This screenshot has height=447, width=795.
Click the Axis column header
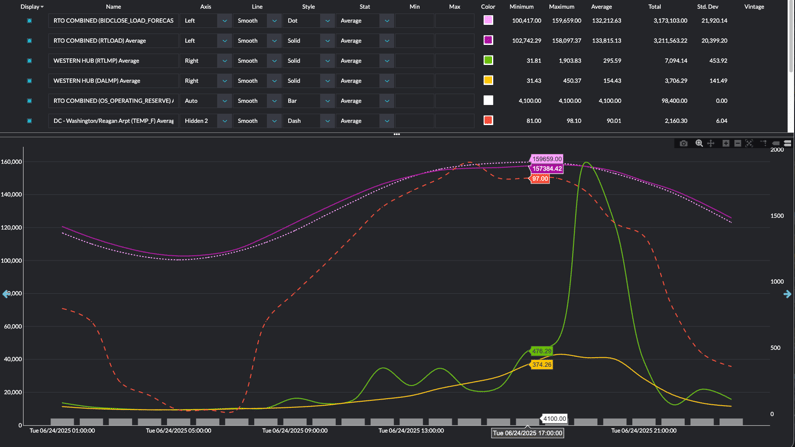pos(205,7)
